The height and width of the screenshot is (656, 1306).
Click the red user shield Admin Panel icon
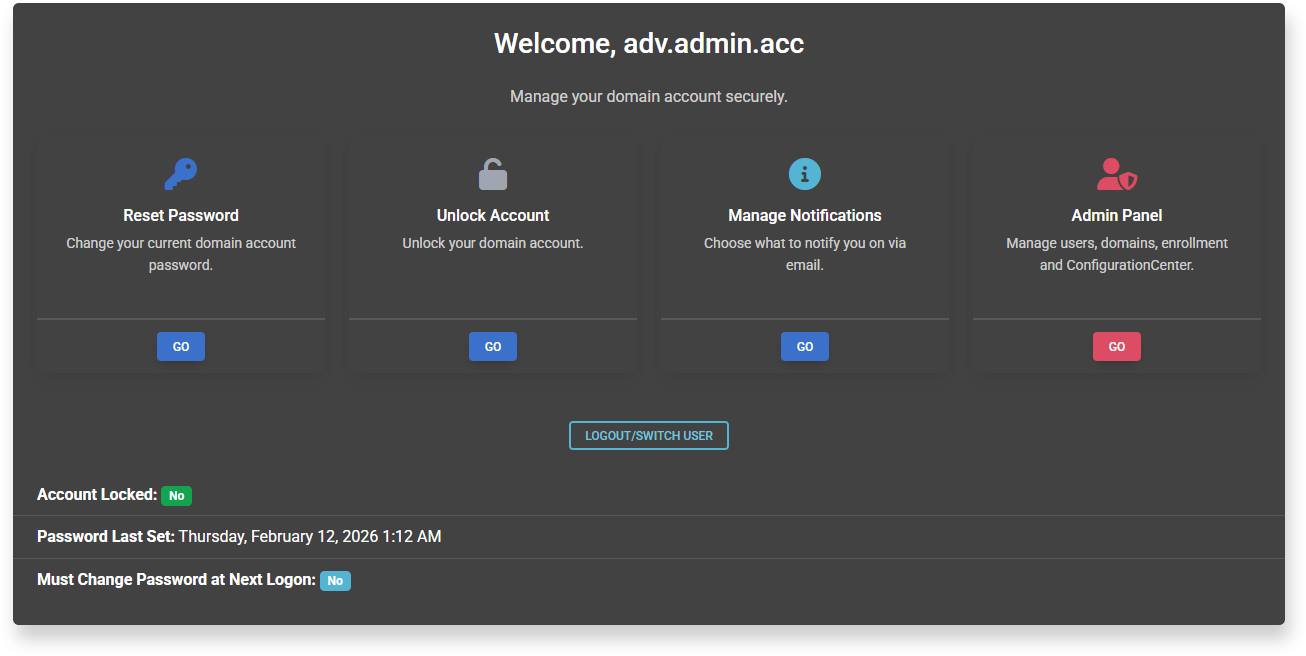pos(1117,174)
